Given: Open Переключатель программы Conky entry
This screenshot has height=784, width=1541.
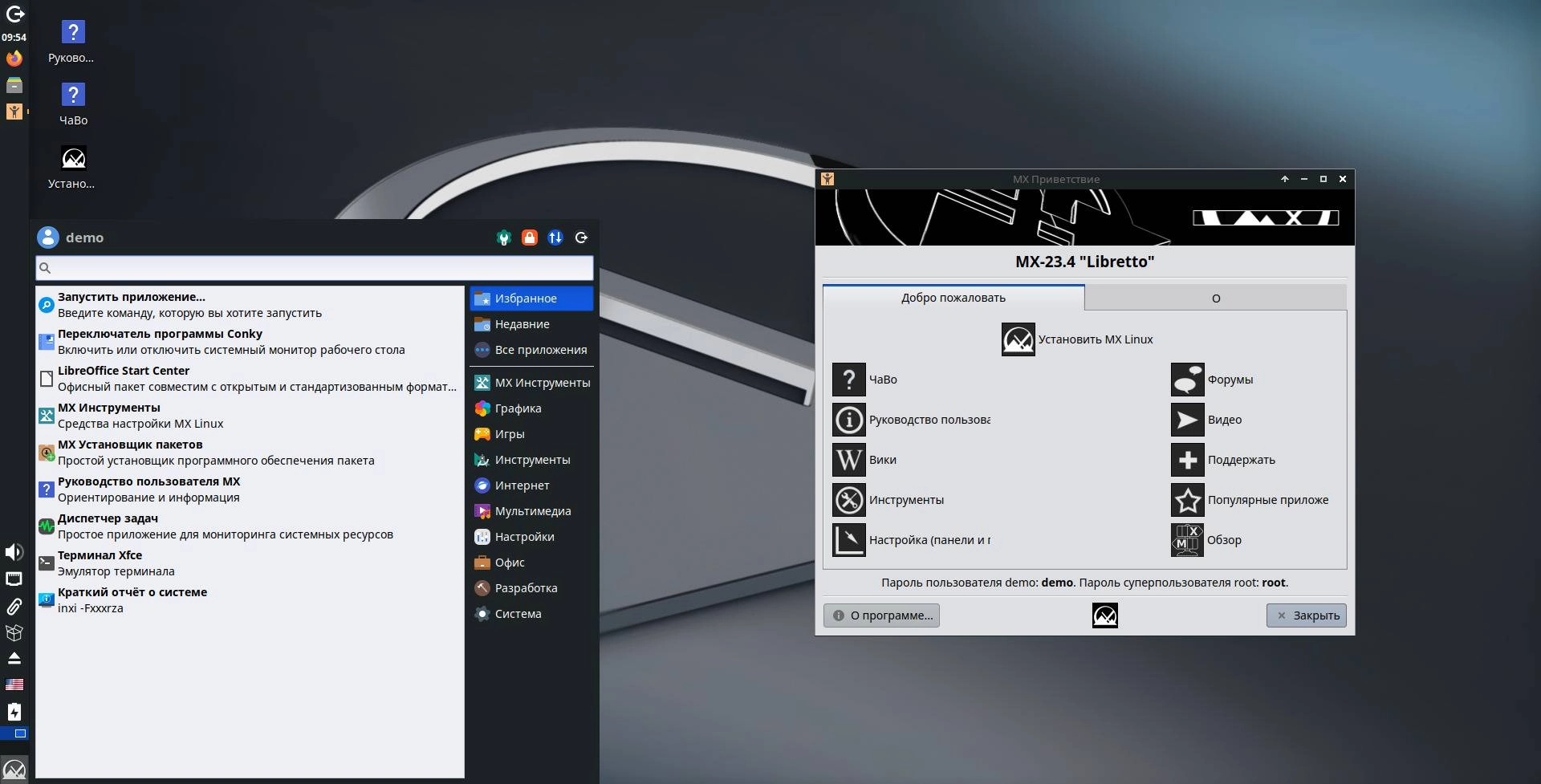Looking at the screenshot, I should (250, 342).
